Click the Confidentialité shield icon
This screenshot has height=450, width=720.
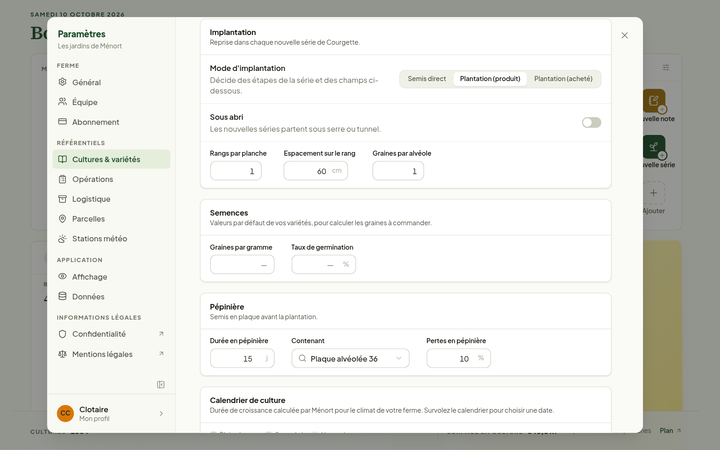pyautogui.click(x=62, y=334)
